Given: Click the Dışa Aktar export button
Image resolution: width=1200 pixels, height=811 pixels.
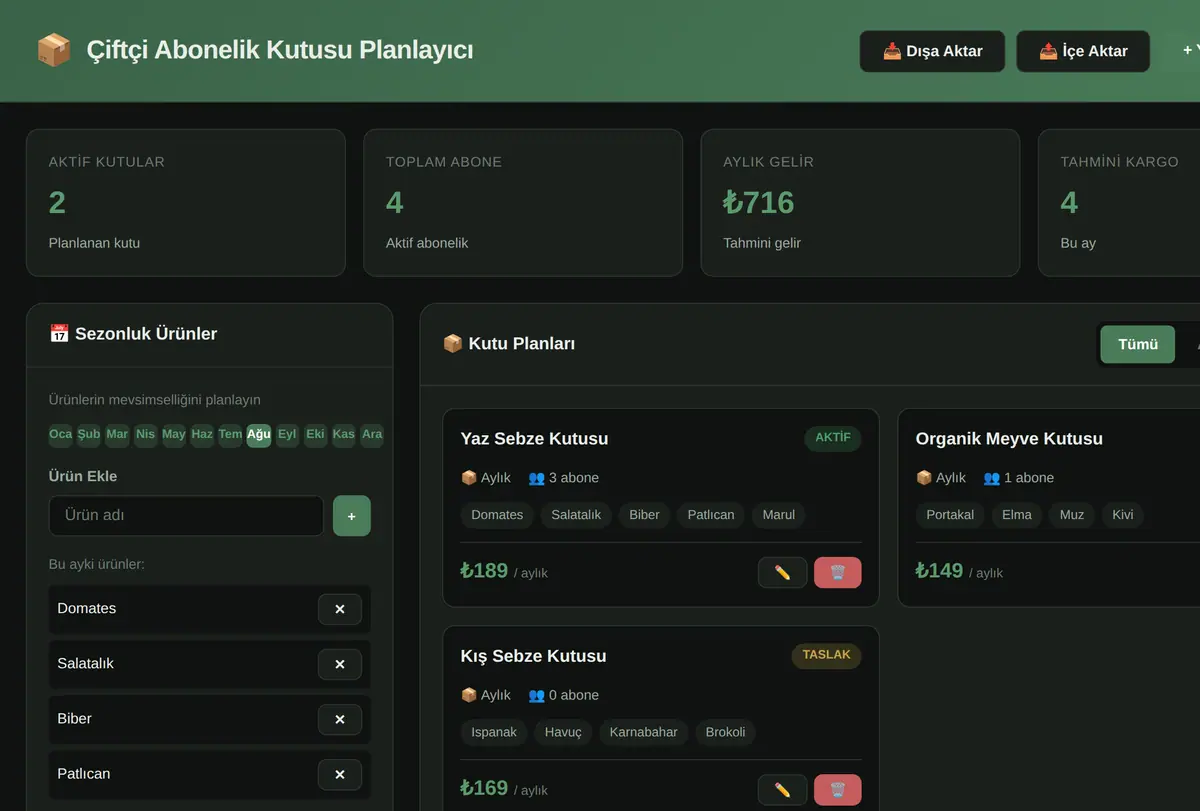Looking at the screenshot, I should pos(932,51).
